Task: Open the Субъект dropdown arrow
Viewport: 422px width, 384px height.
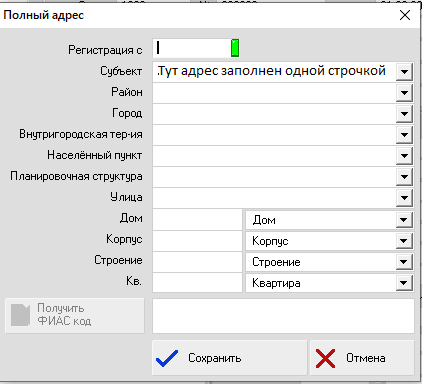Action: point(404,71)
